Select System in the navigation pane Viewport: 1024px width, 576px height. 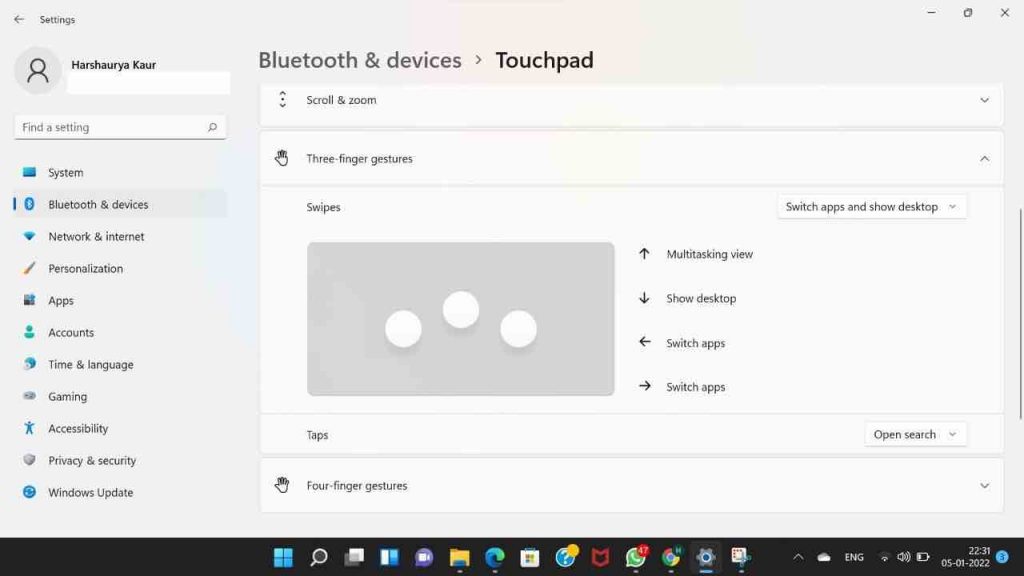[65, 172]
